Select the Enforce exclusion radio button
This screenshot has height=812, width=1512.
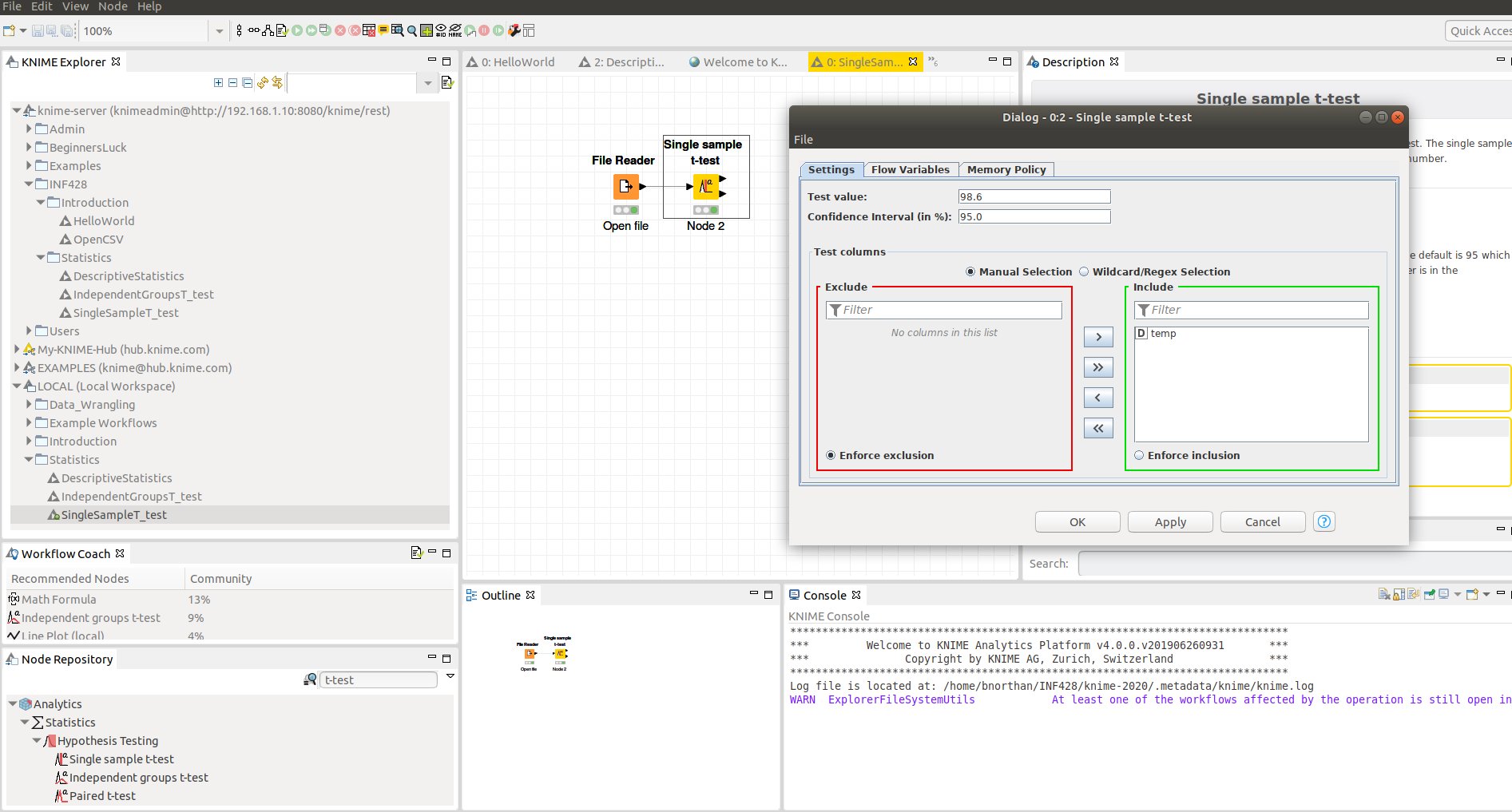(x=831, y=455)
